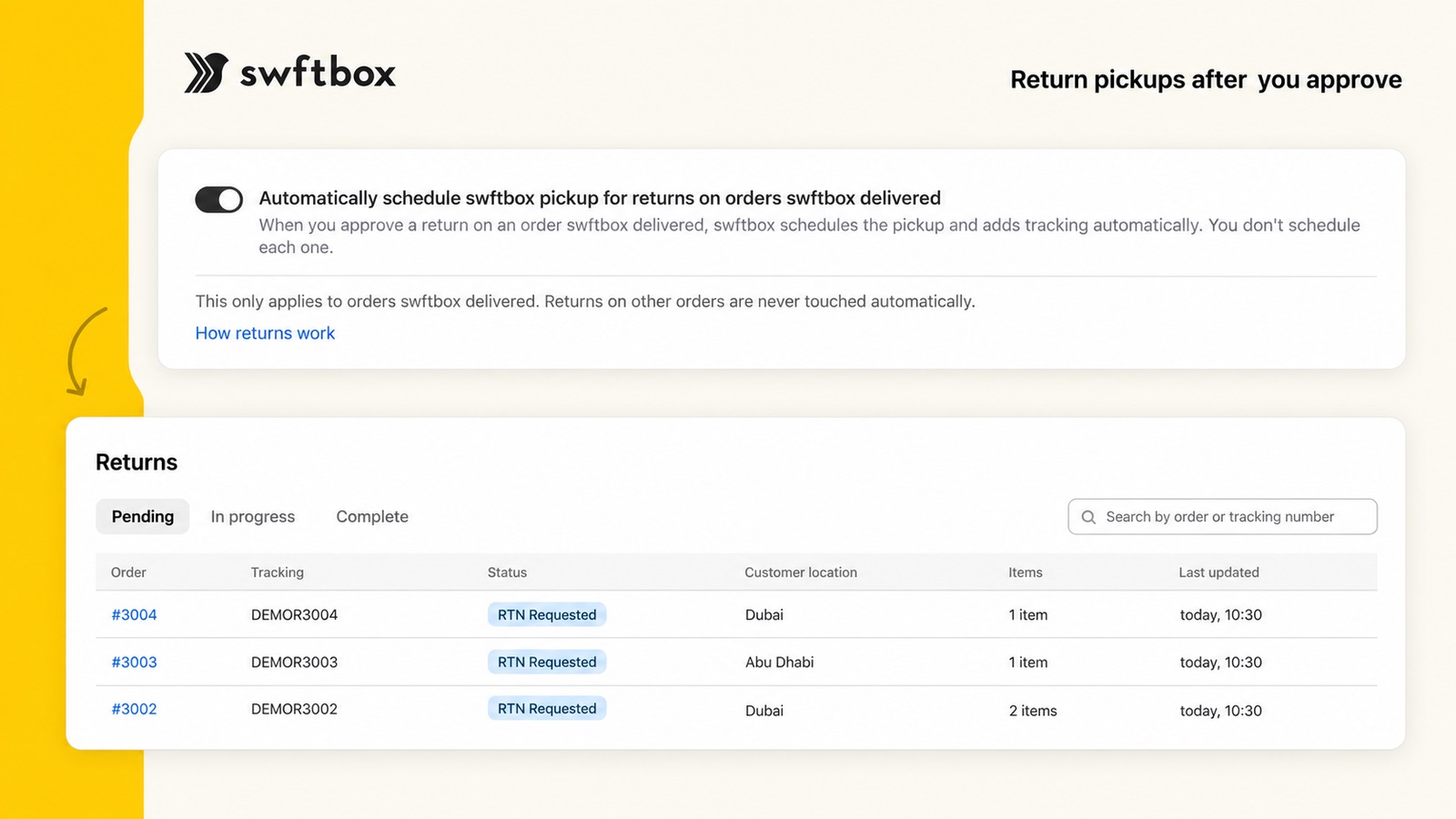
Task: Click the swftbox logo icon
Action: click(206, 73)
